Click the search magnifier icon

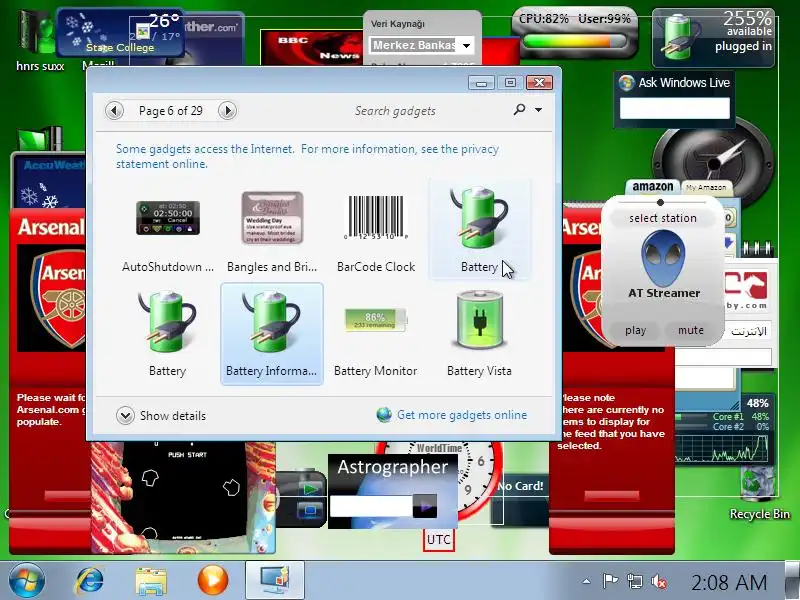tap(519, 109)
